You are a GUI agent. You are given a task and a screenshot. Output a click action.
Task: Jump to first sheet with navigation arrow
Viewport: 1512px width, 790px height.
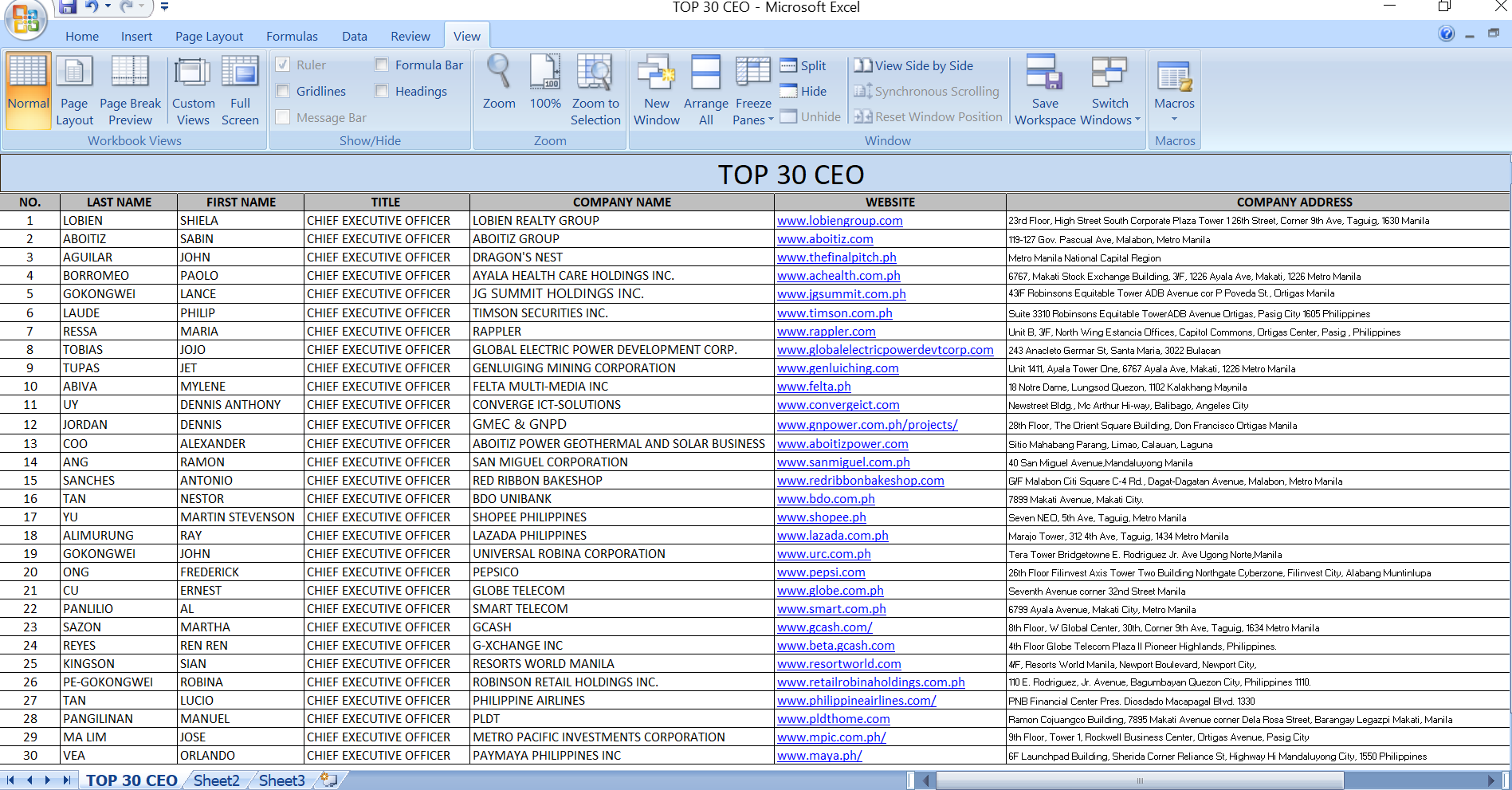pyautogui.click(x=10, y=780)
